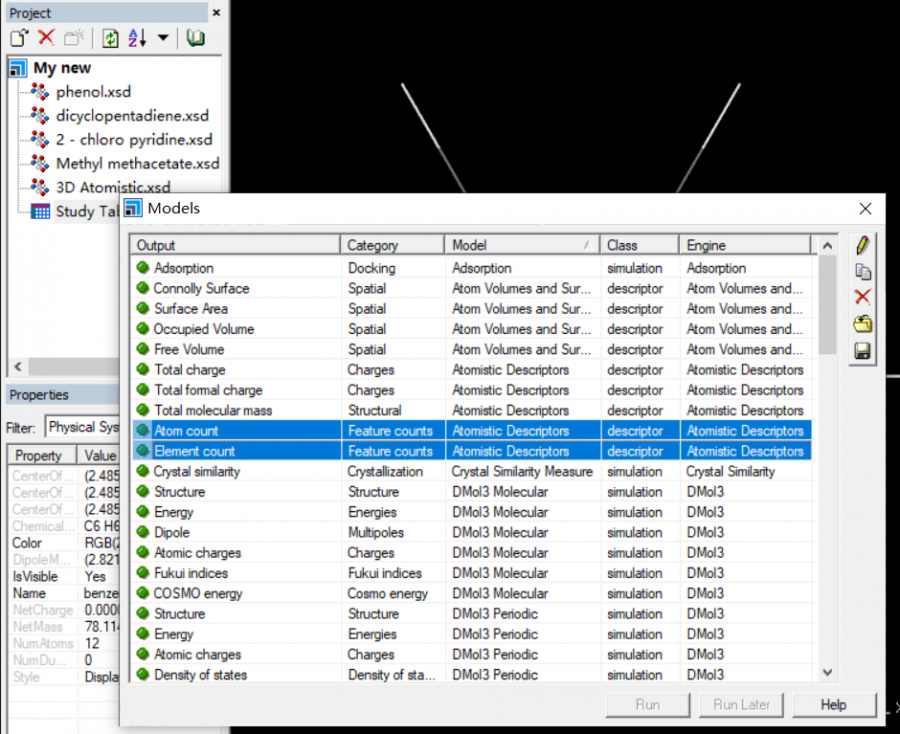
Task: Select the Fukui indices output row
Action: pos(190,573)
